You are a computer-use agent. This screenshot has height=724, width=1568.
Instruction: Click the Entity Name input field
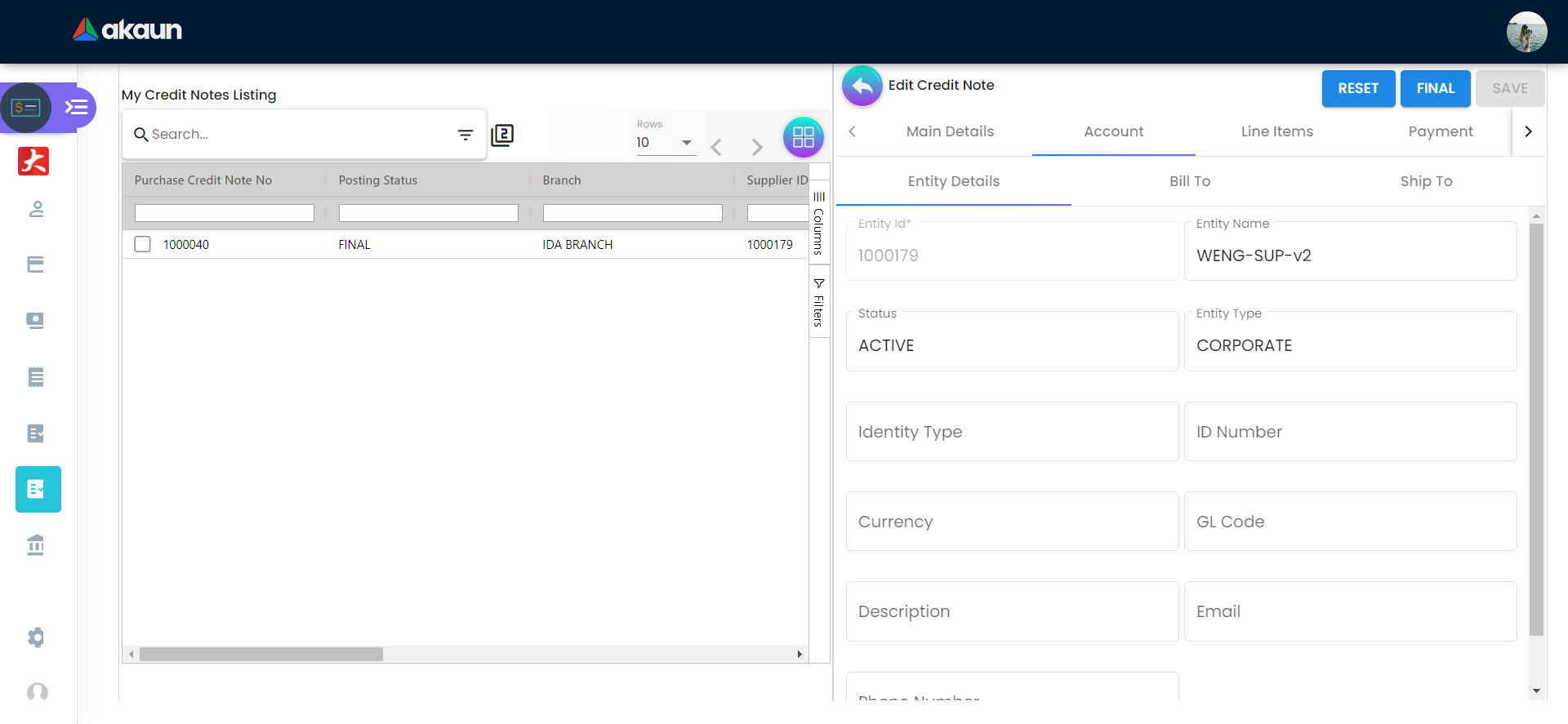coord(1349,255)
